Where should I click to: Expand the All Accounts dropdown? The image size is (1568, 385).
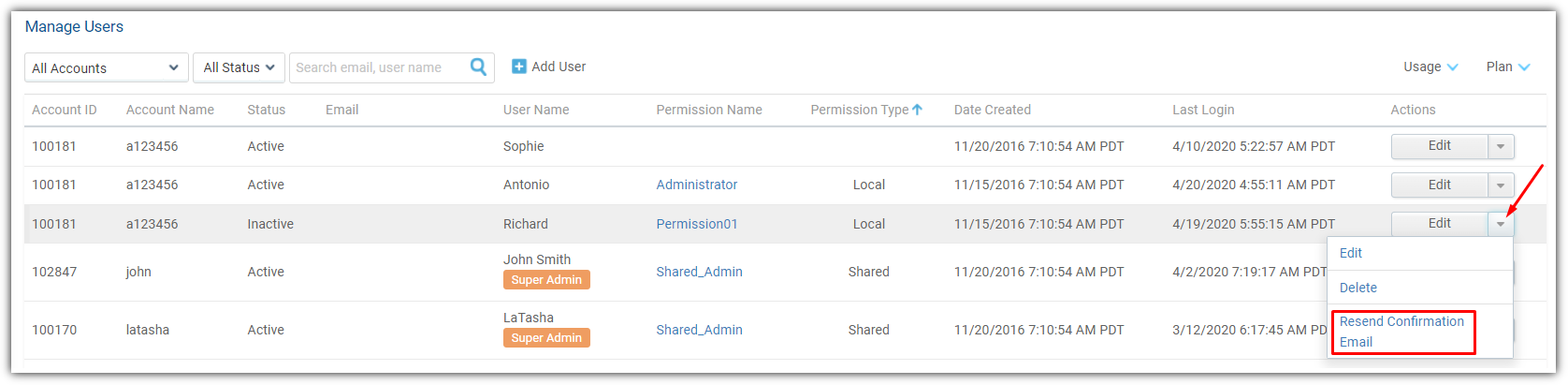tap(107, 67)
